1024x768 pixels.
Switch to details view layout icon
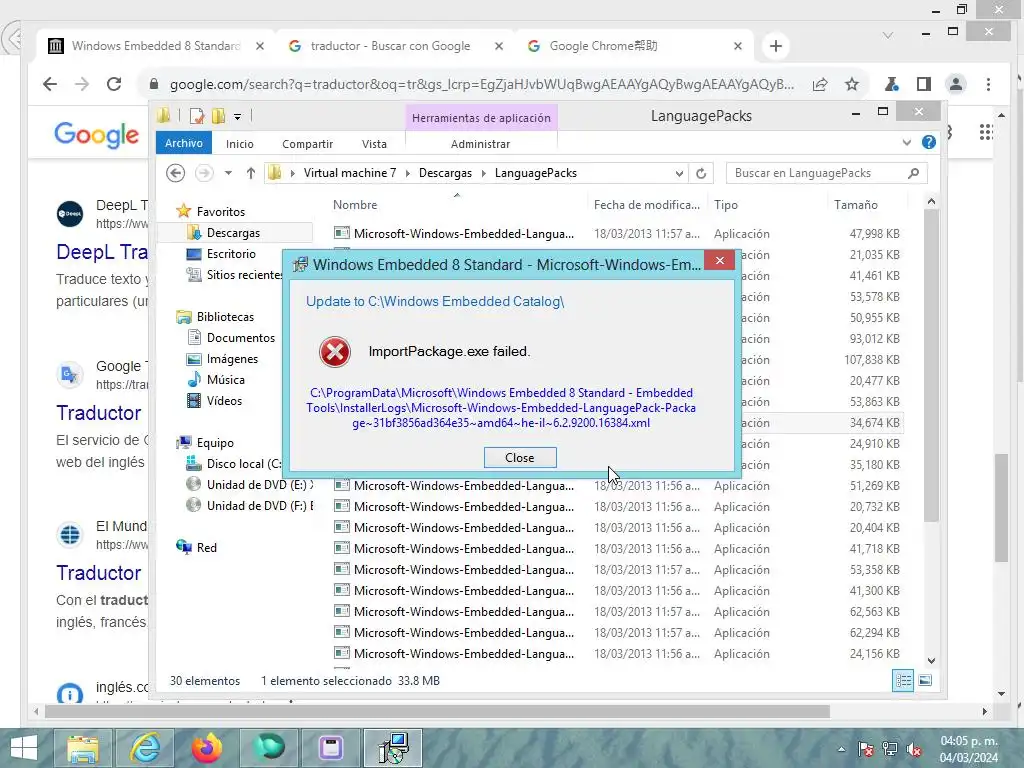point(903,680)
